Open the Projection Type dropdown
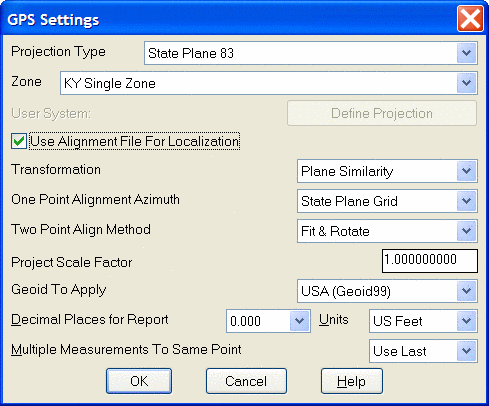The width and height of the screenshot is (489, 406). point(466,53)
